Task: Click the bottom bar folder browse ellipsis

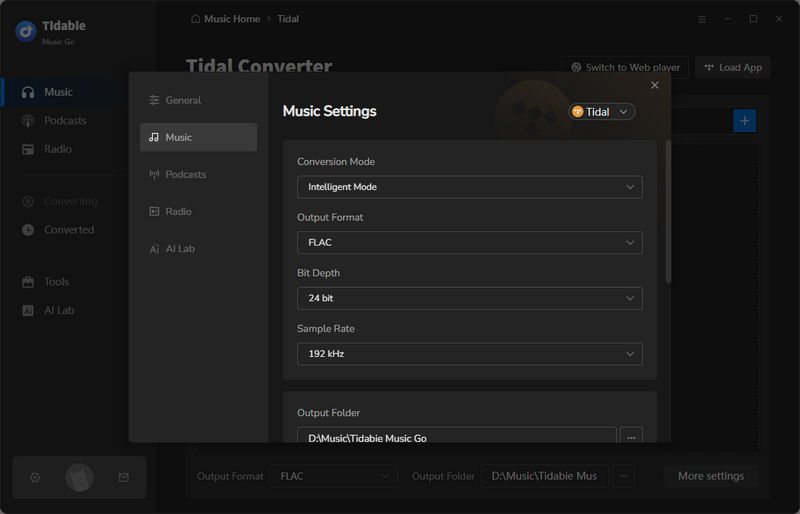Action: coord(623,476)
